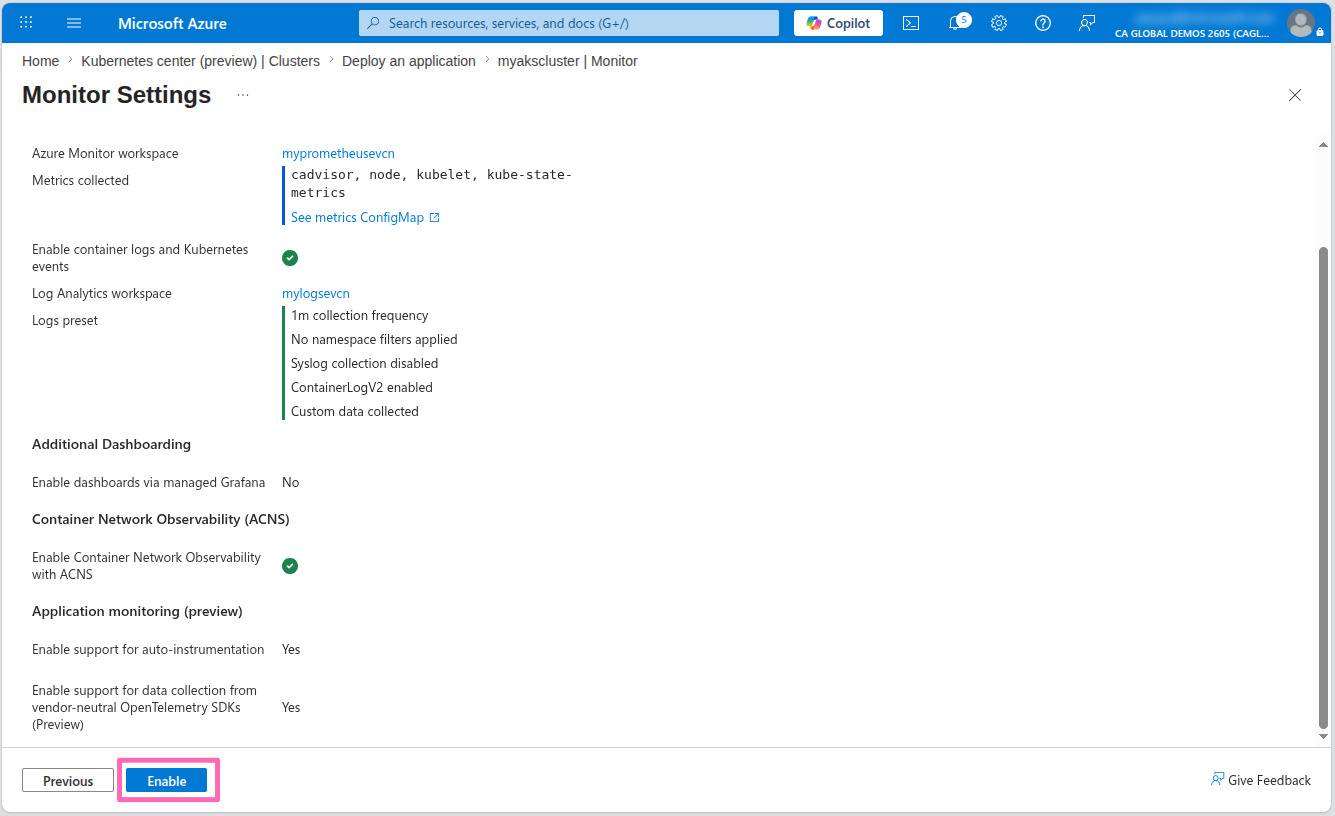
Task: Click the OpenTelemetry SDKs data collection label
Action: click(144, 708)
